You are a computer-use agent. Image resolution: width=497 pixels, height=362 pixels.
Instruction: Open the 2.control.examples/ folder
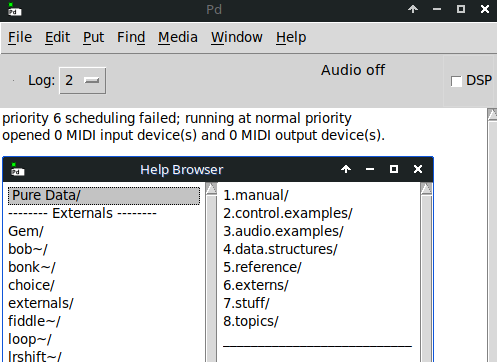click(x=288, y=213)
